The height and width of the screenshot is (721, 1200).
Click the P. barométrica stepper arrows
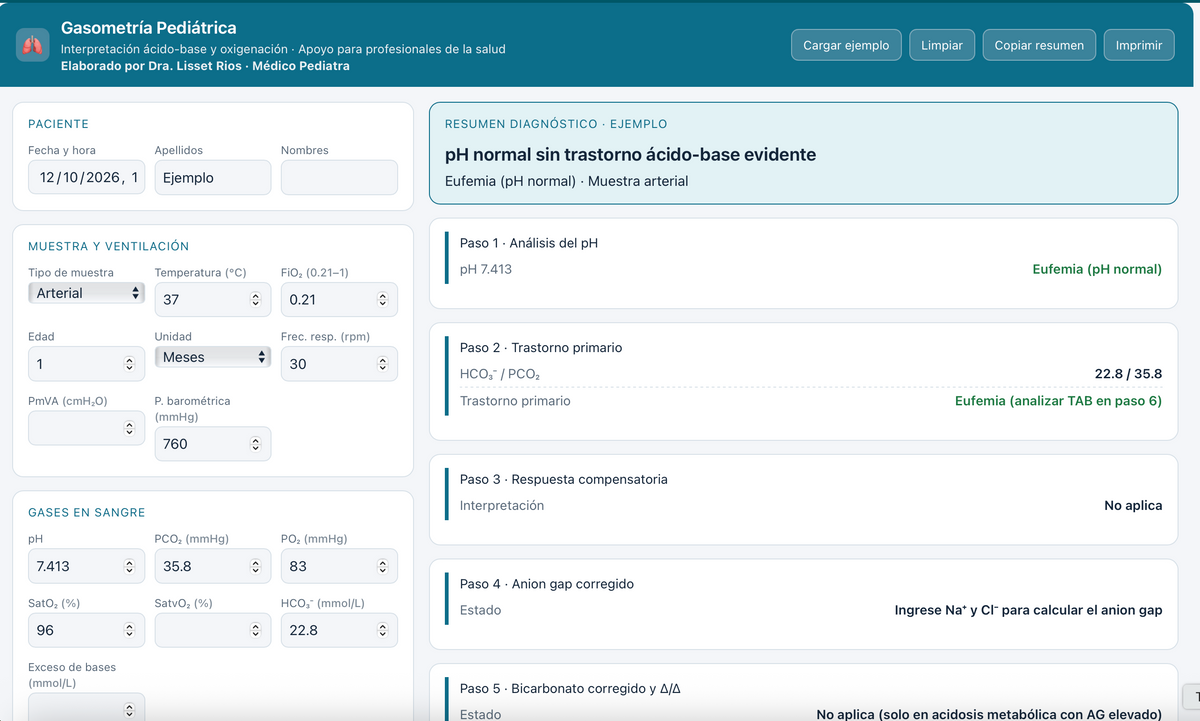[255, 444]
